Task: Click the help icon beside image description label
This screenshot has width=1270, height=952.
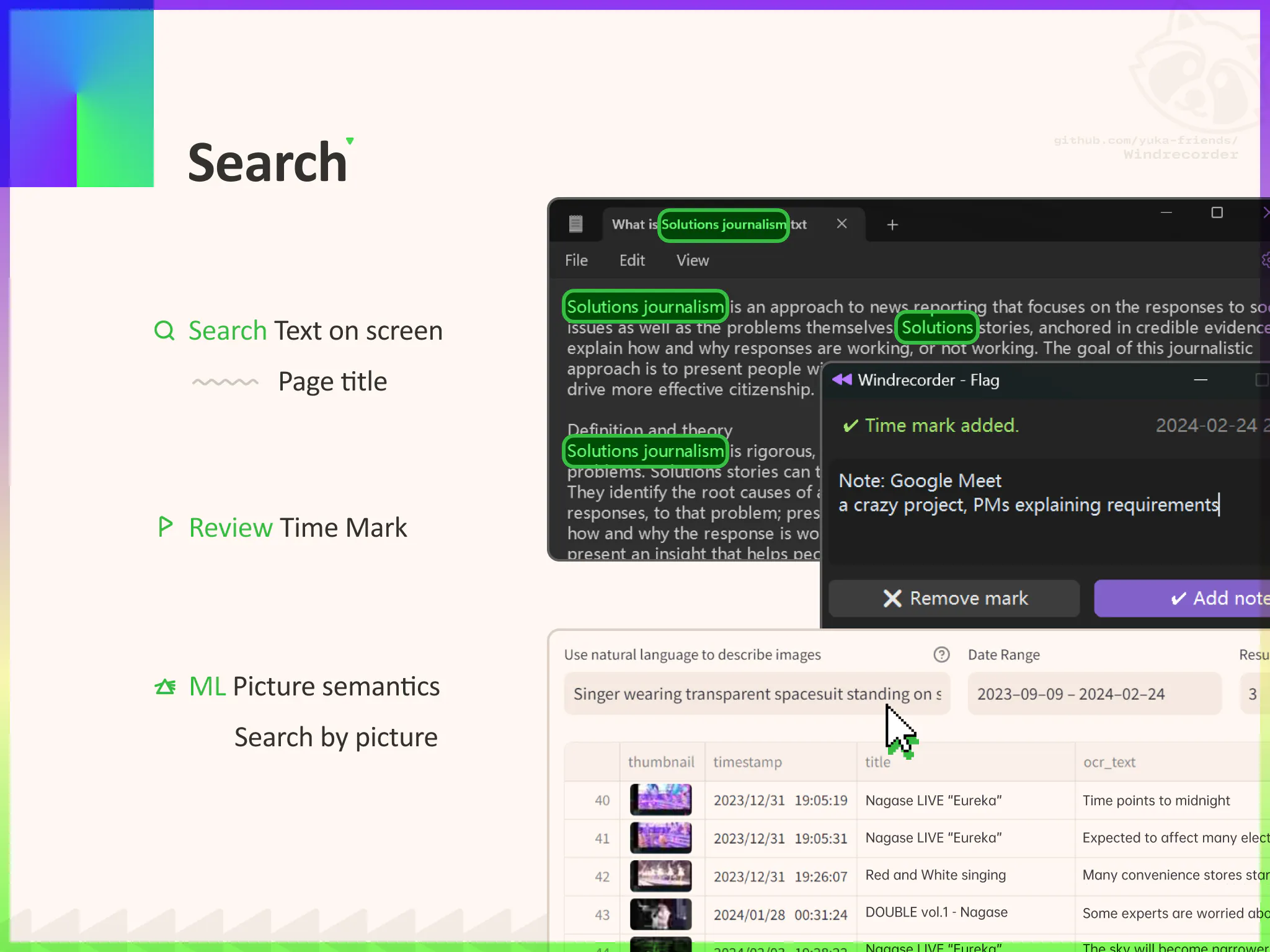Action: [941, 654]
